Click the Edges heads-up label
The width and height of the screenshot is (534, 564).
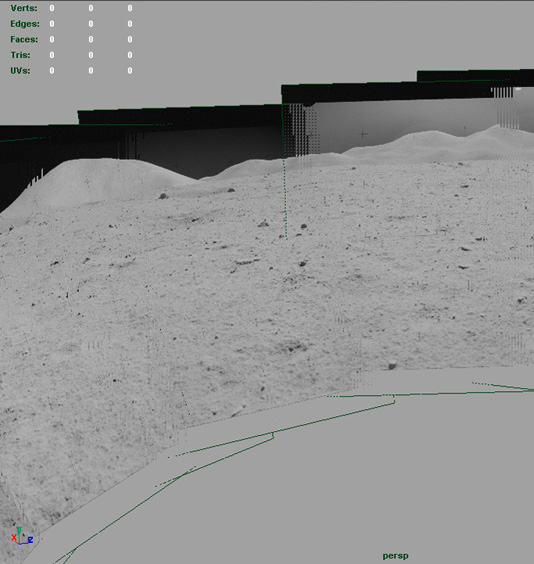point(25,24)
